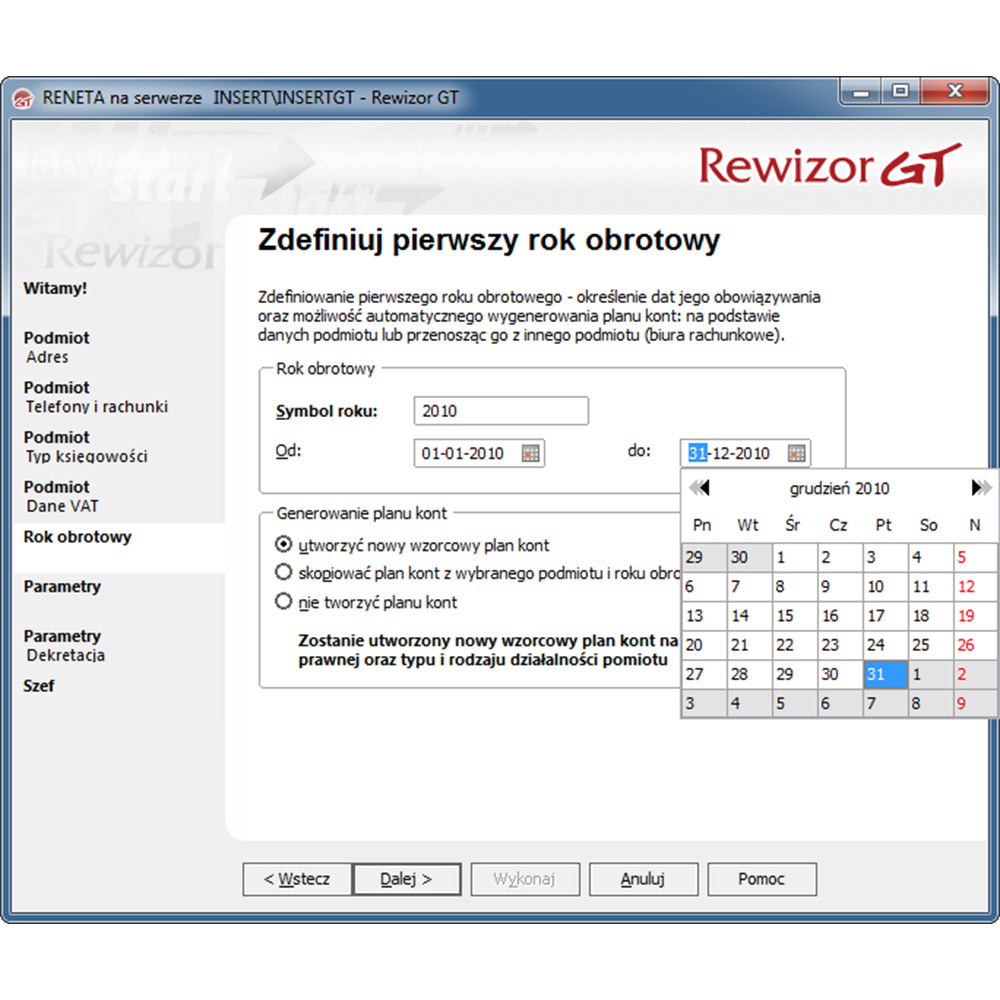This screenshot has width=1000, height=1000.
Task: Open help with the 'Pomoc' button
Action: coord(761,879)
